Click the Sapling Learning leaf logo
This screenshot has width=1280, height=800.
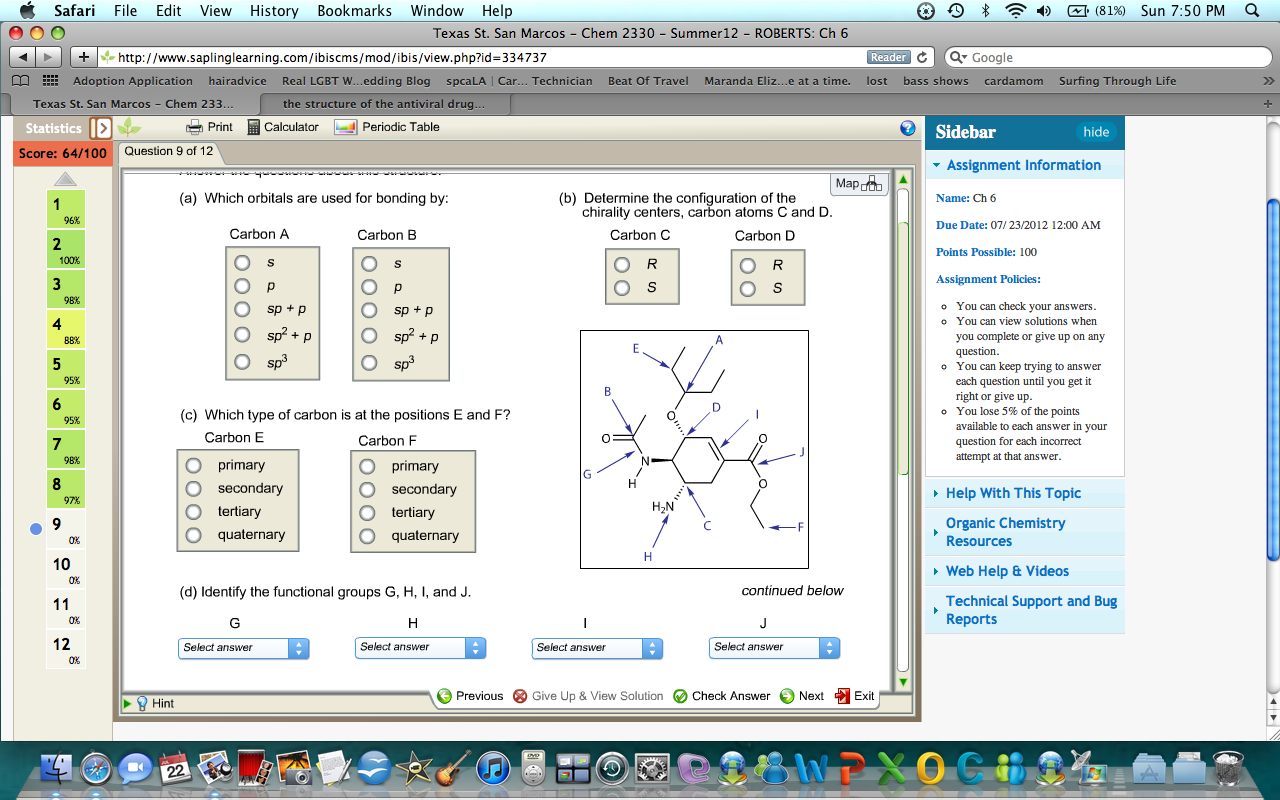point(129,127)
